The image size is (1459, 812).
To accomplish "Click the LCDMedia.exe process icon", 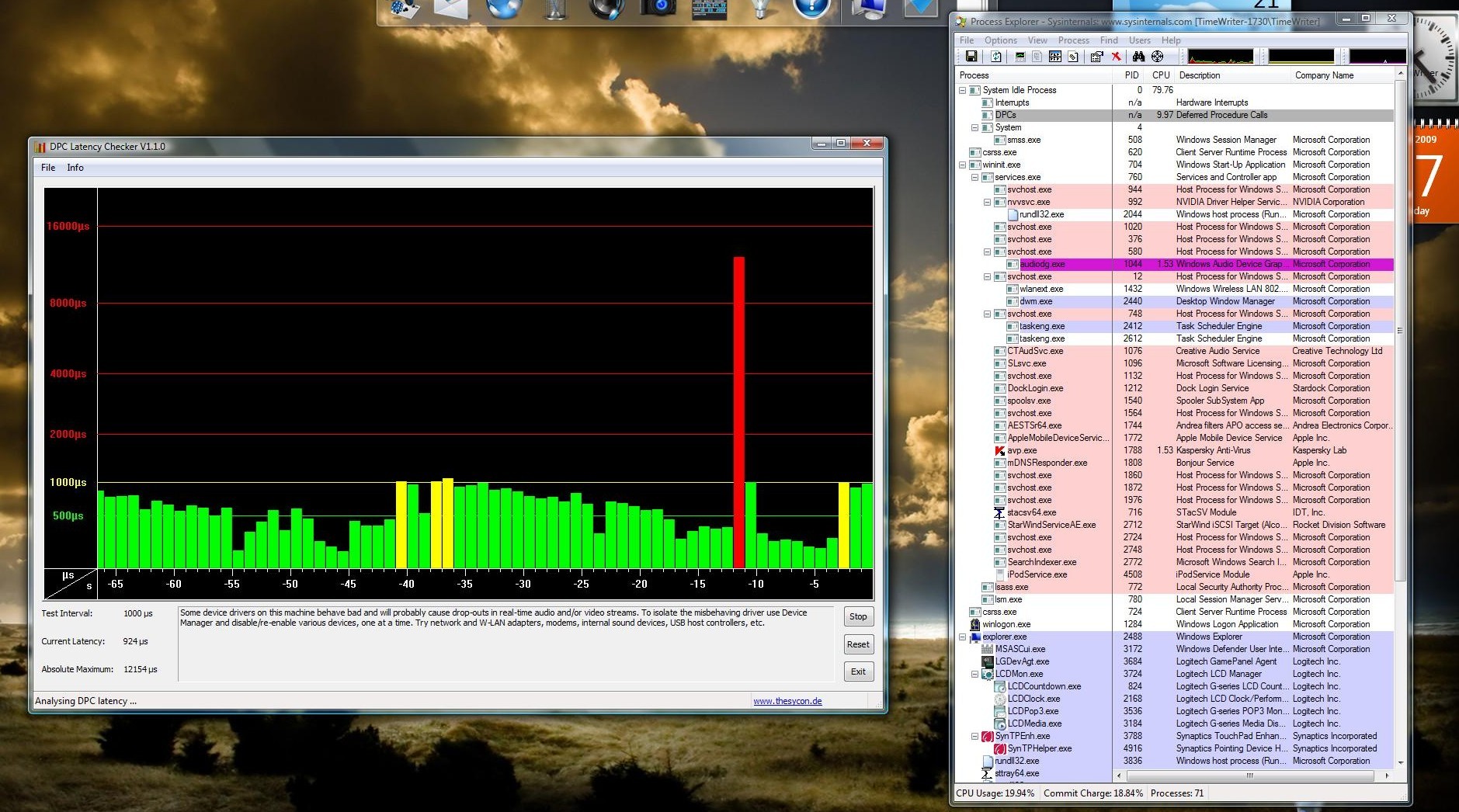I will coord(1000,724).
